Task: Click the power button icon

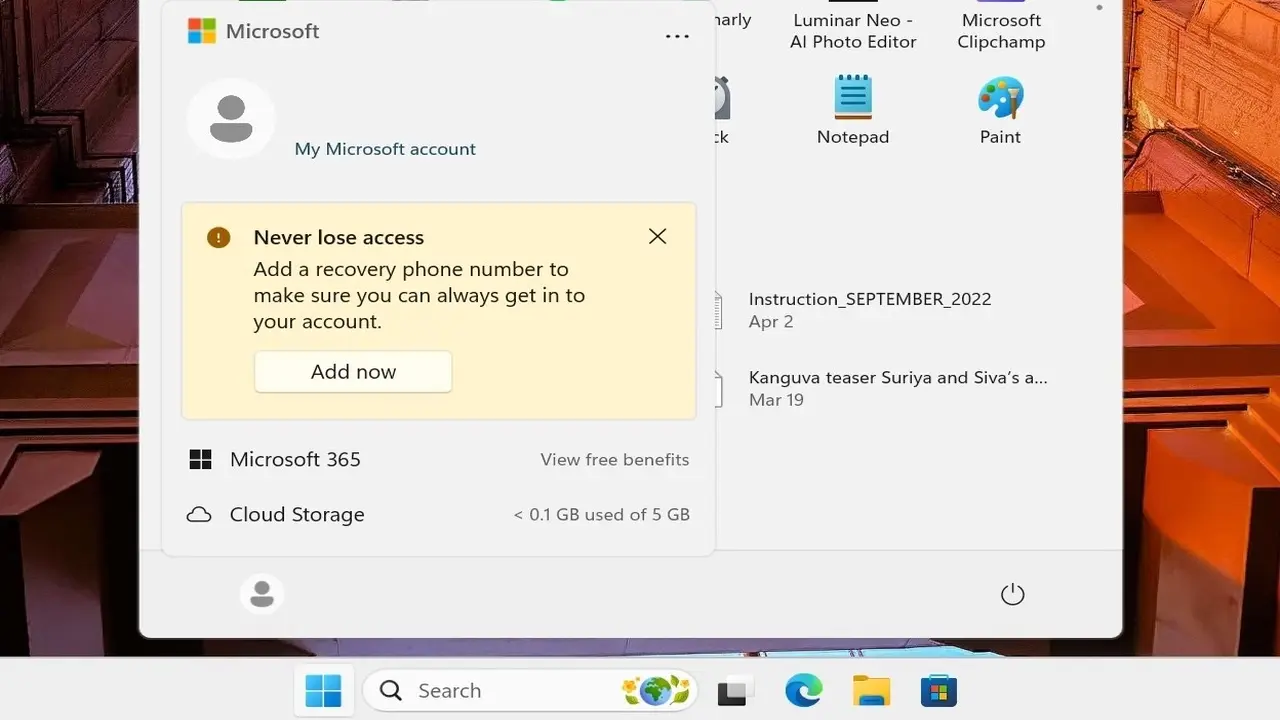Action: point(1012,594)
